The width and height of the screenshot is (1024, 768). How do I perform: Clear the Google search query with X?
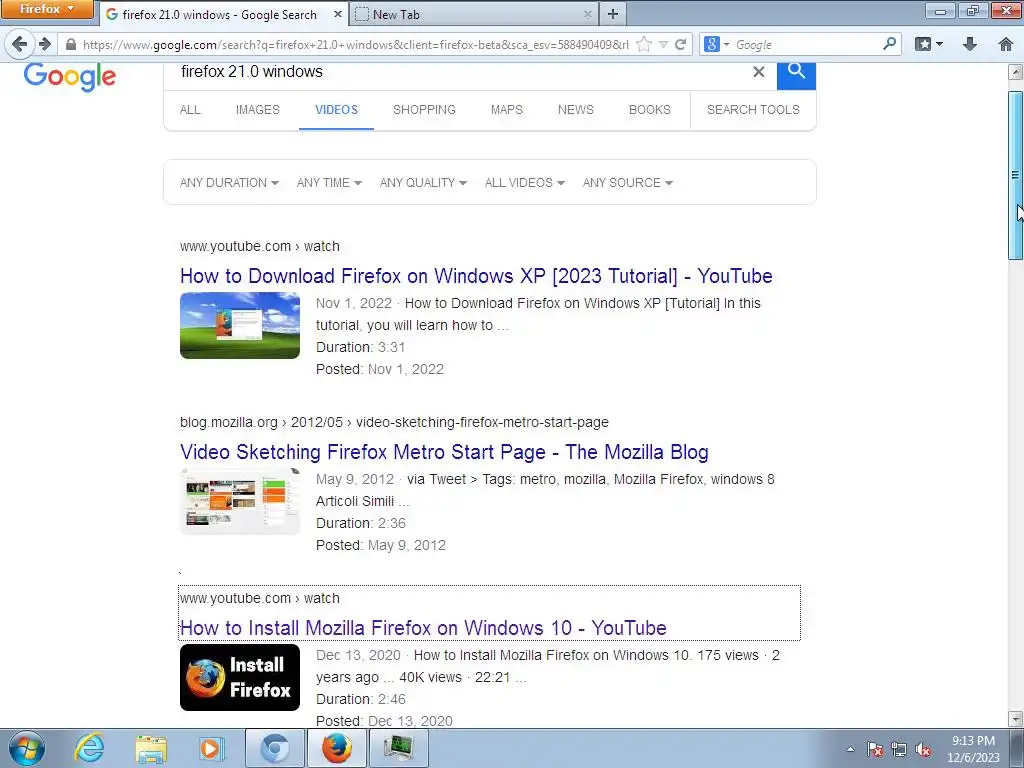coord(758,72)
